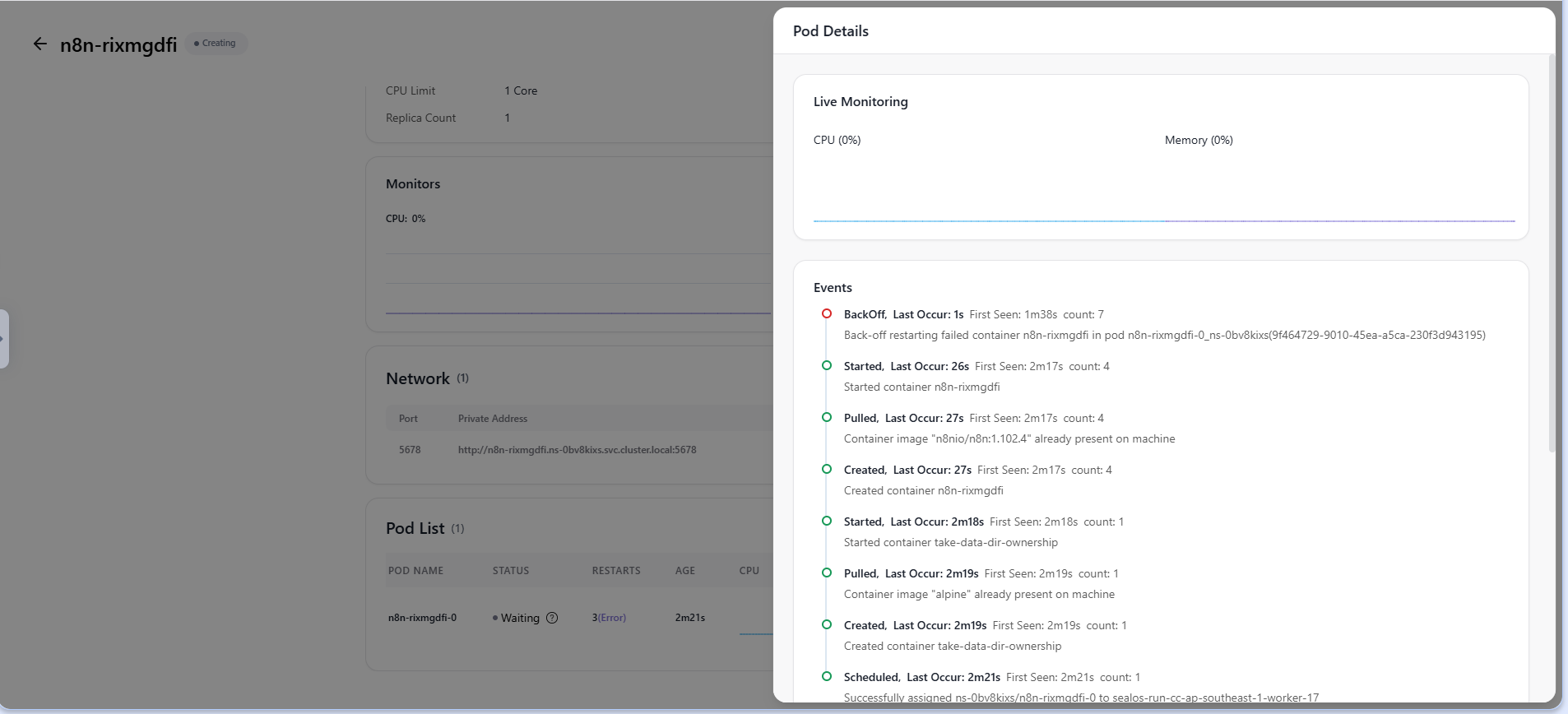
Task: Click the marker of Created n8n-rixmgdfi event
Action: (827, 469)
